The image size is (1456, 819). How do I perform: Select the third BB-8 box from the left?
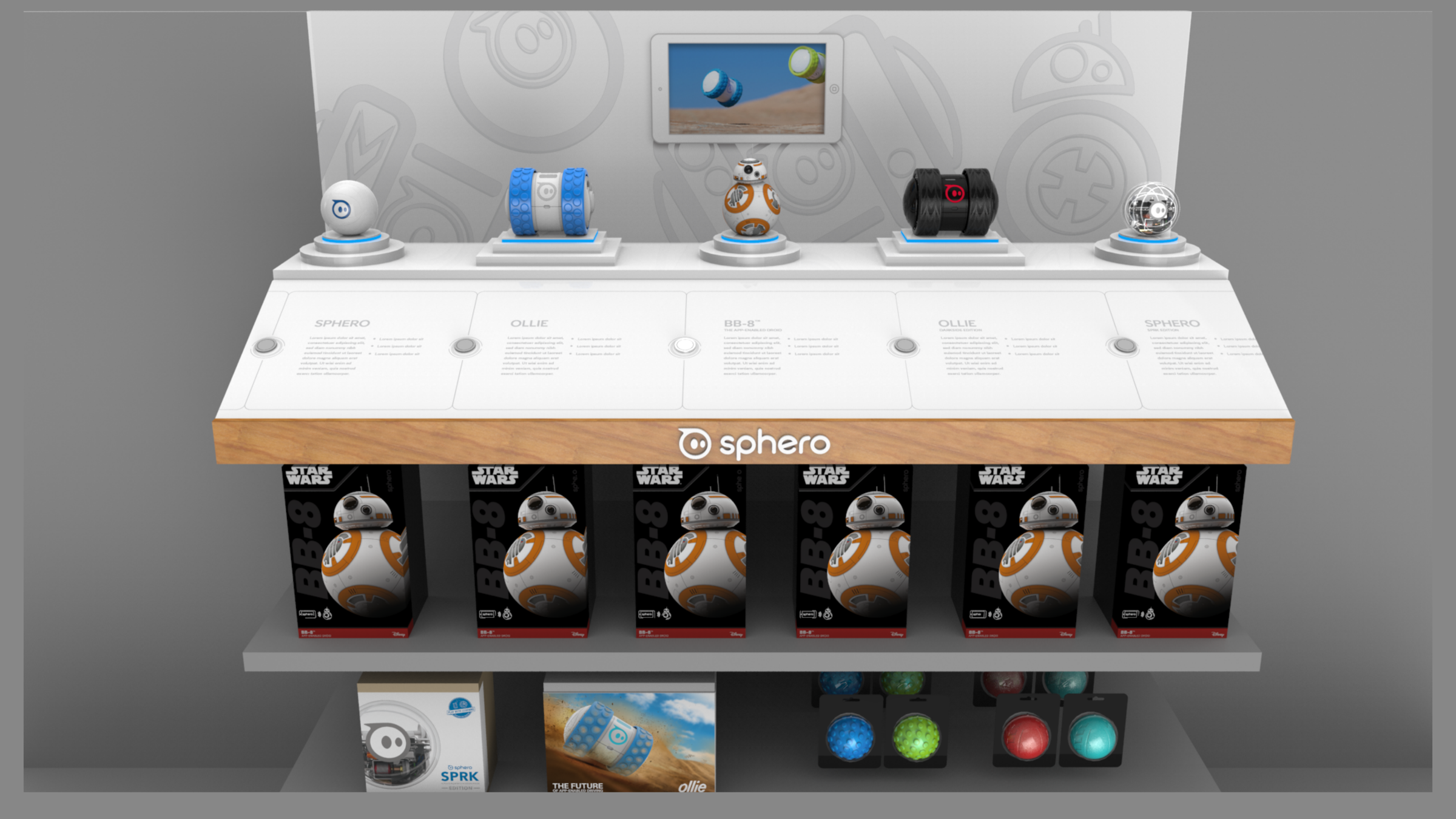click(x=690, y=551)
